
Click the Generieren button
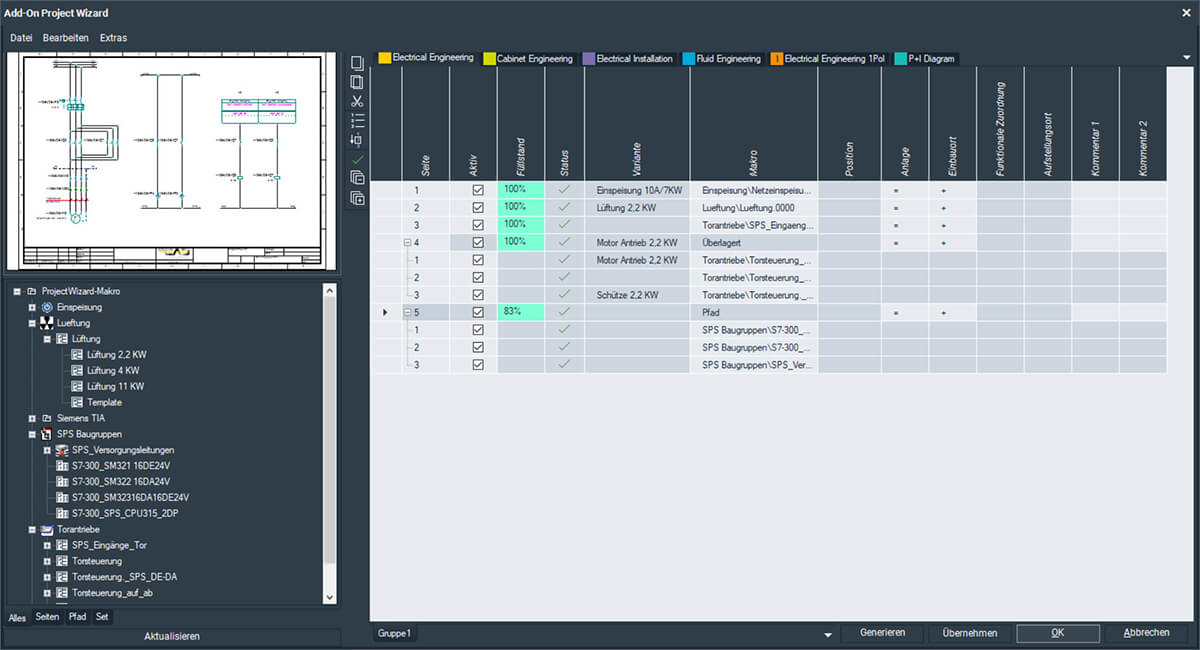coord(880,633)
